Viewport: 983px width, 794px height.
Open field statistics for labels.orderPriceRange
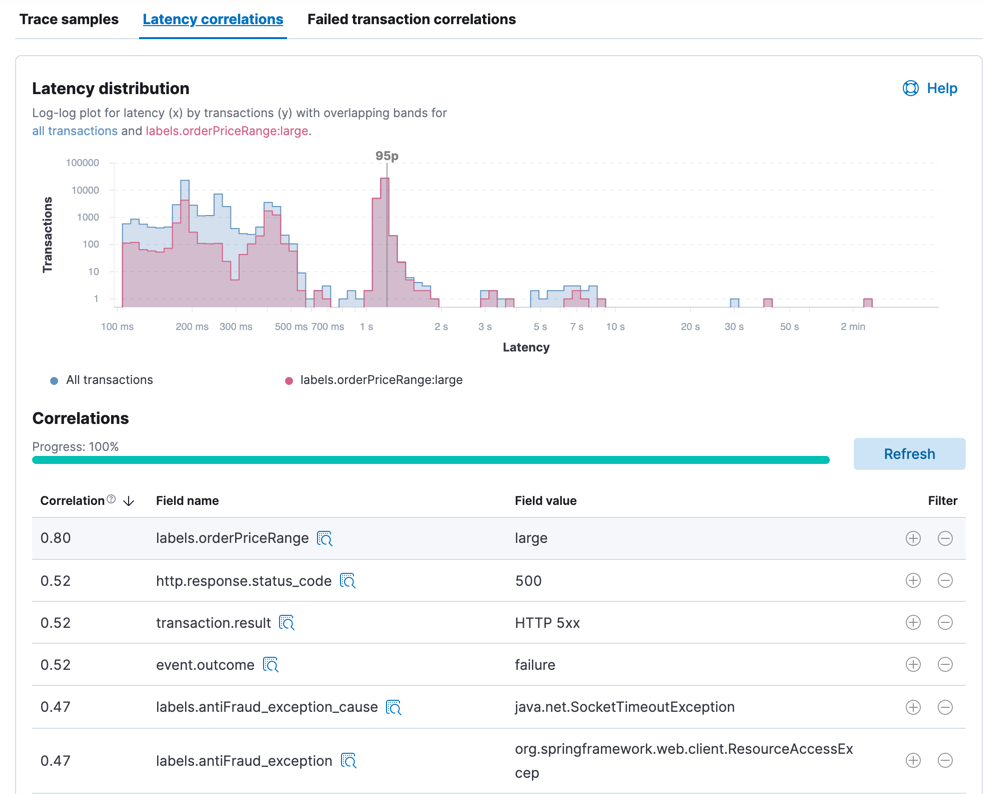pos(324,538)
